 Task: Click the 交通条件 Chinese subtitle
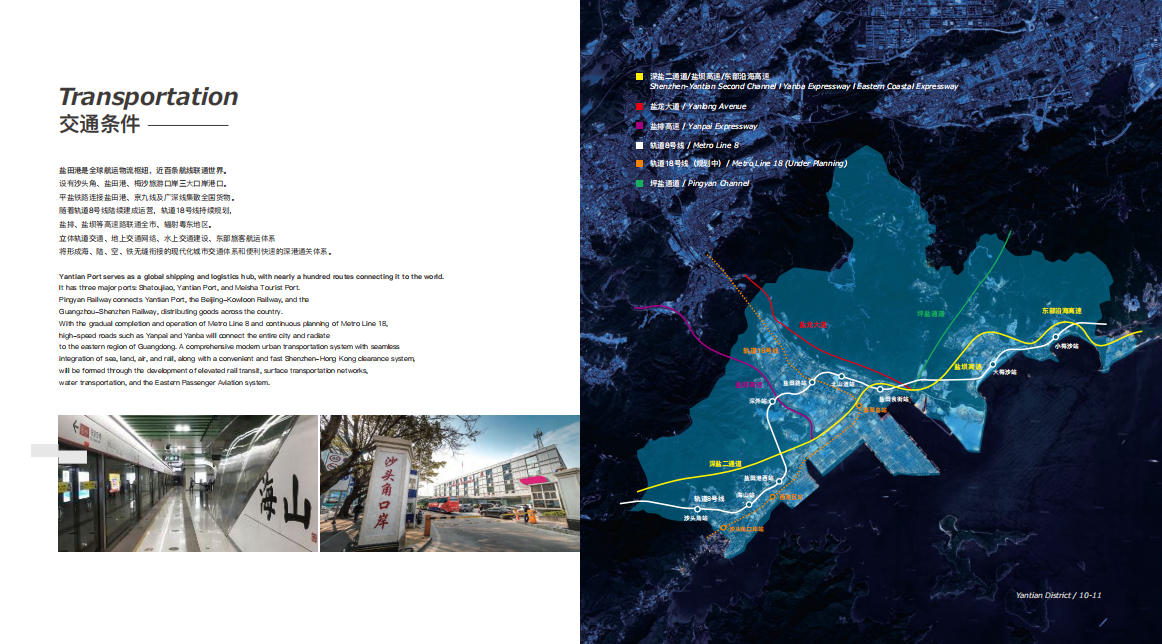pos(99,125)
